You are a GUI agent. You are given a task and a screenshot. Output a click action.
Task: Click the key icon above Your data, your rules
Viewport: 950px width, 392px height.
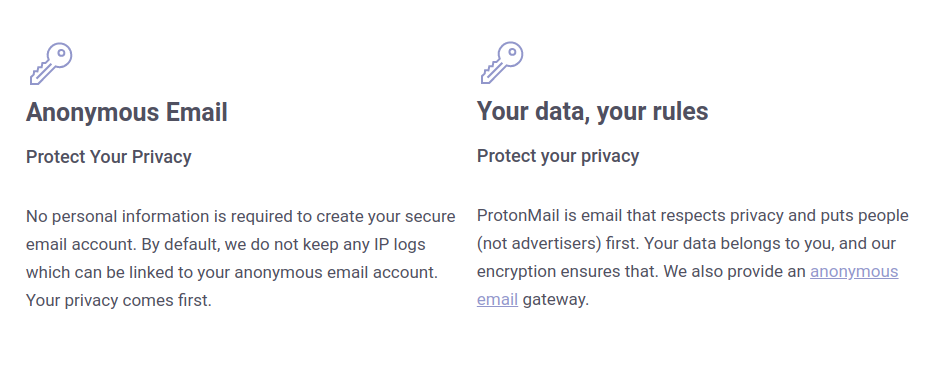[x=502, y=62]
